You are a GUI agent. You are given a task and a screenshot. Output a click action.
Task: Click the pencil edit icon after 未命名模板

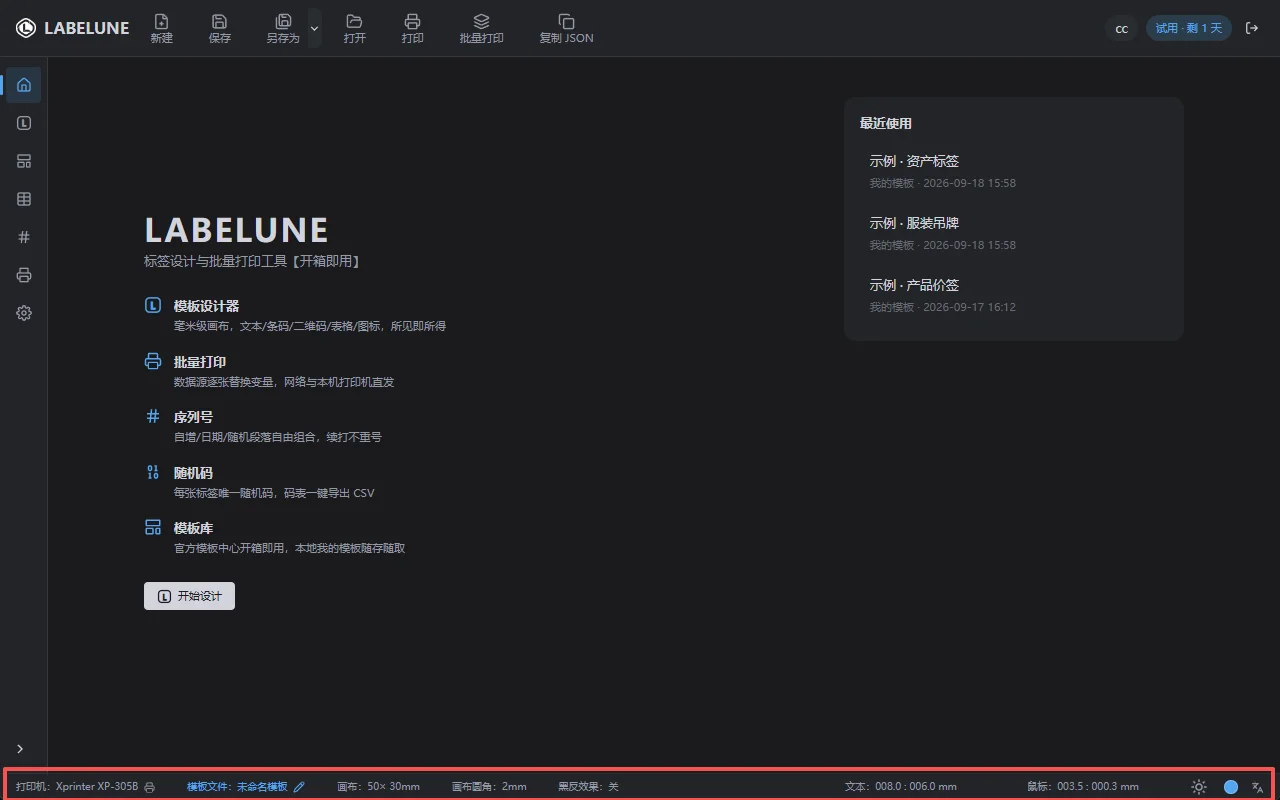point(299,787)
